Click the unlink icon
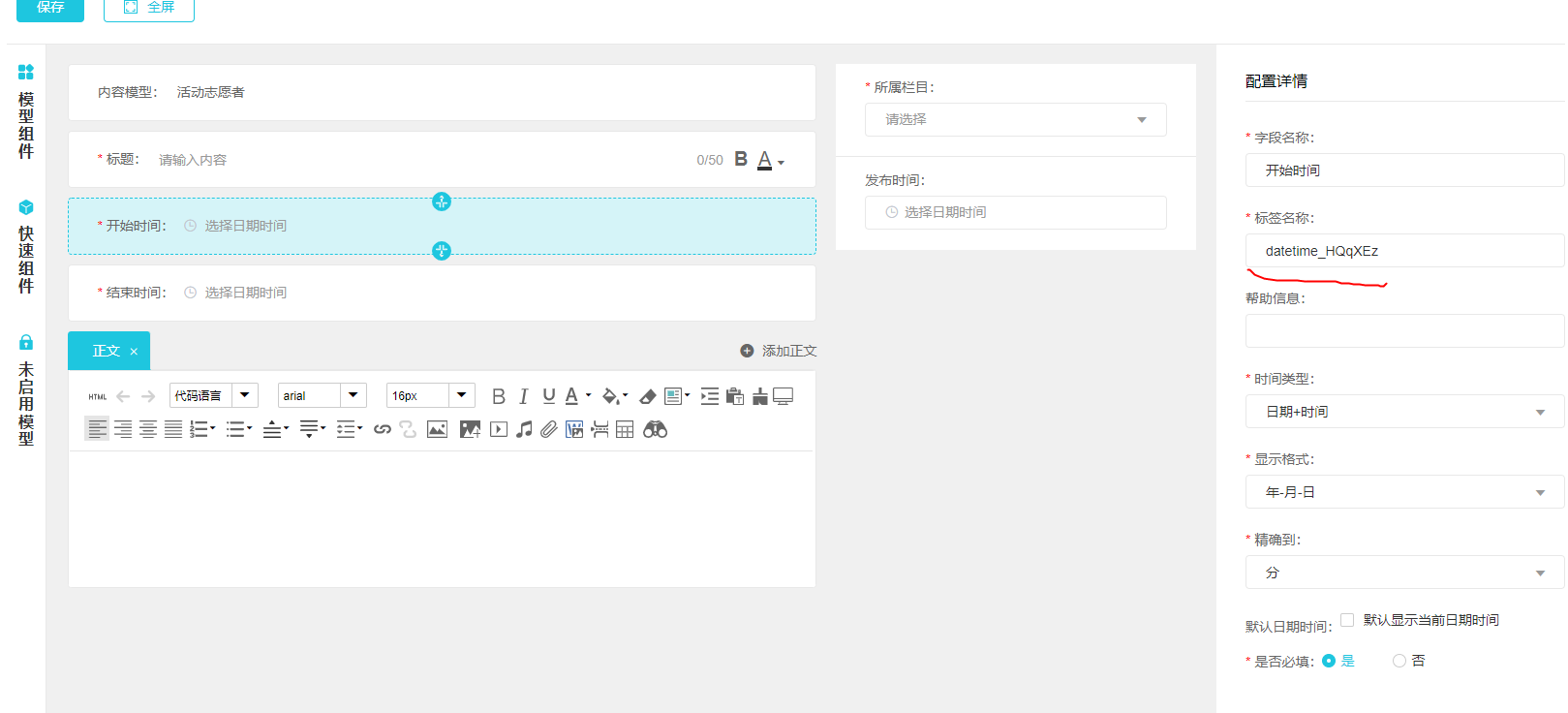This screenshot has width=1568, height=713. click(408, 429)
